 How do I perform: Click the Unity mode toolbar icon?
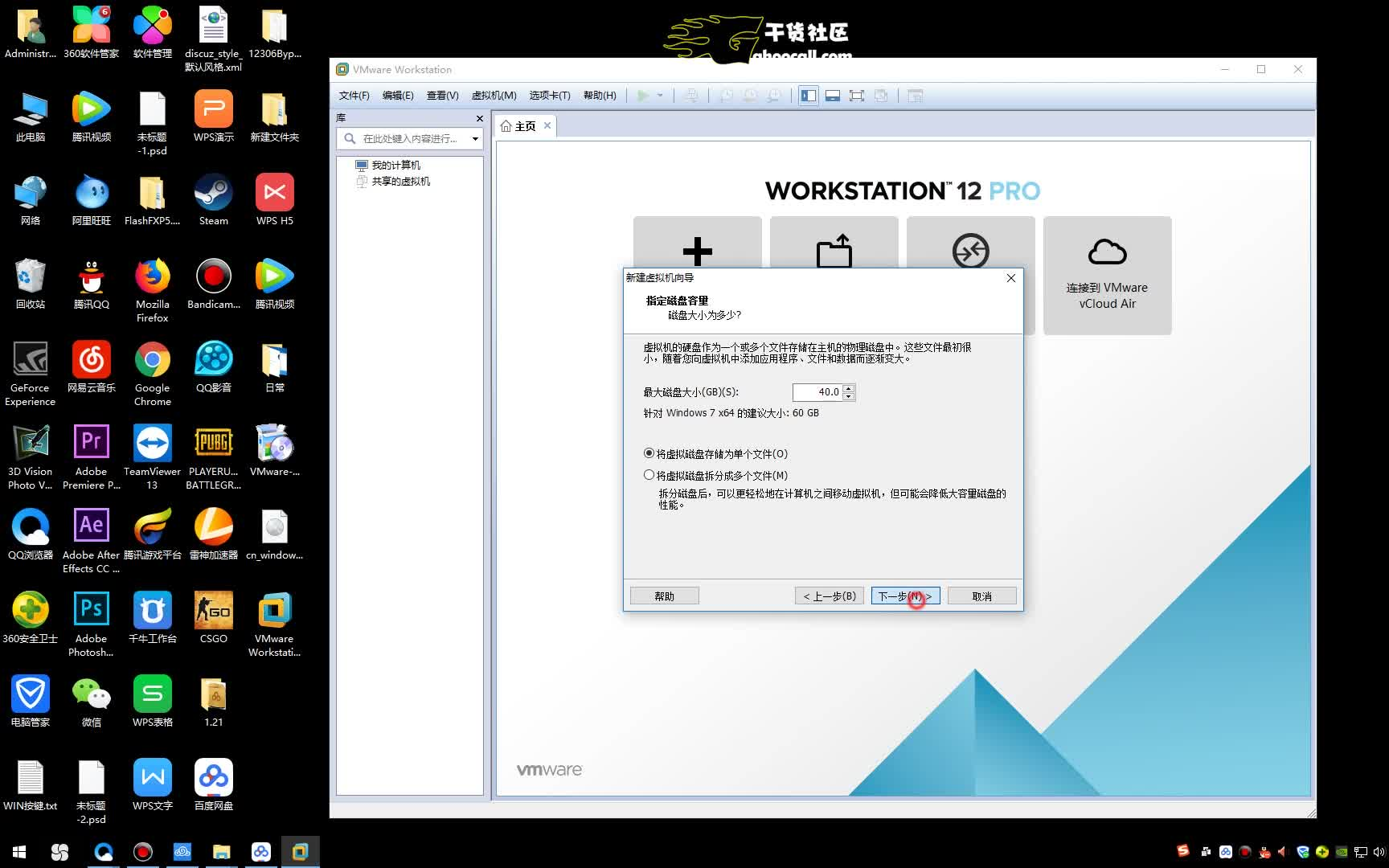point(881,96)
